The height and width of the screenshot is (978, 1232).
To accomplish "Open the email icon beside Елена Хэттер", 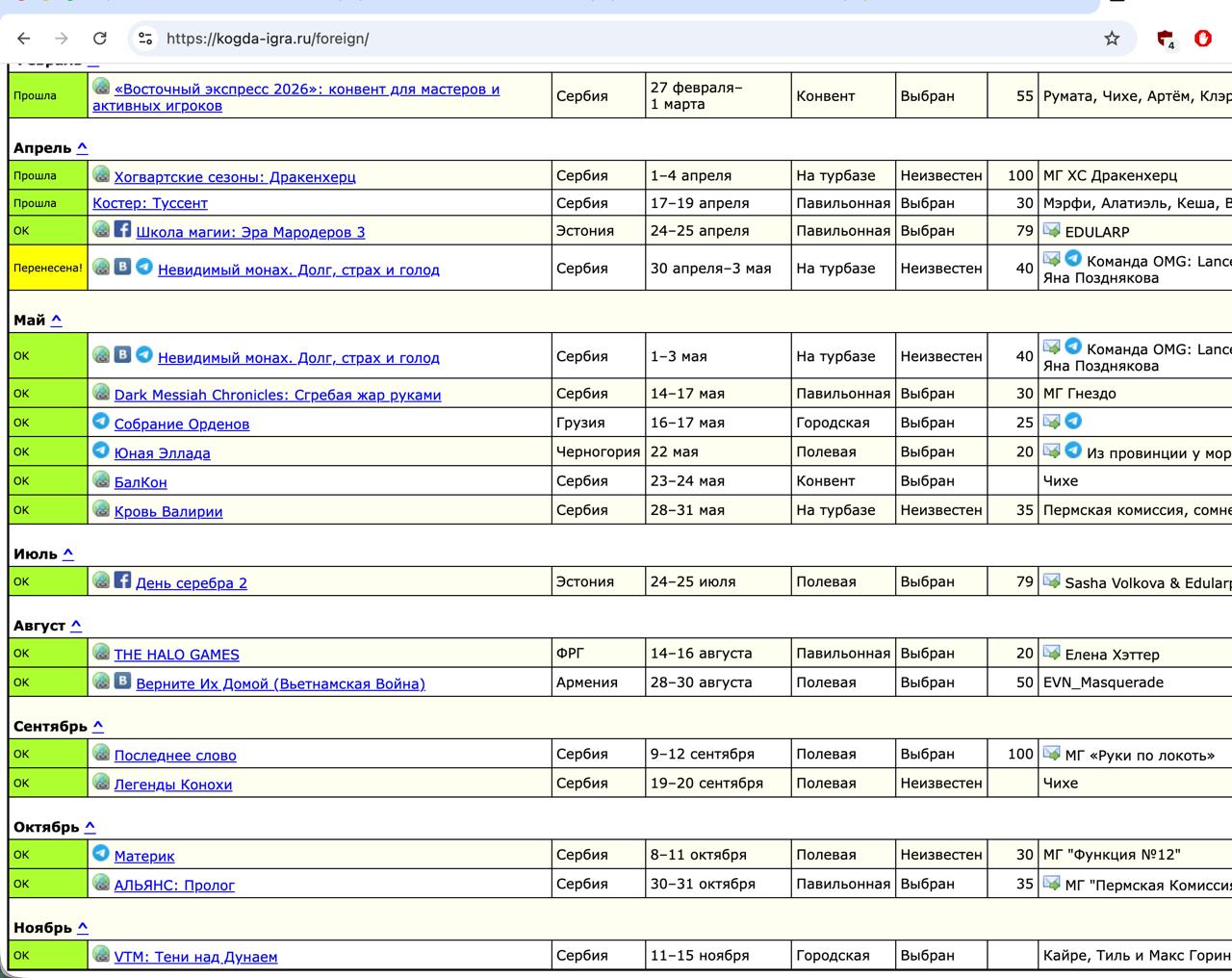I will click(1051, 654).
